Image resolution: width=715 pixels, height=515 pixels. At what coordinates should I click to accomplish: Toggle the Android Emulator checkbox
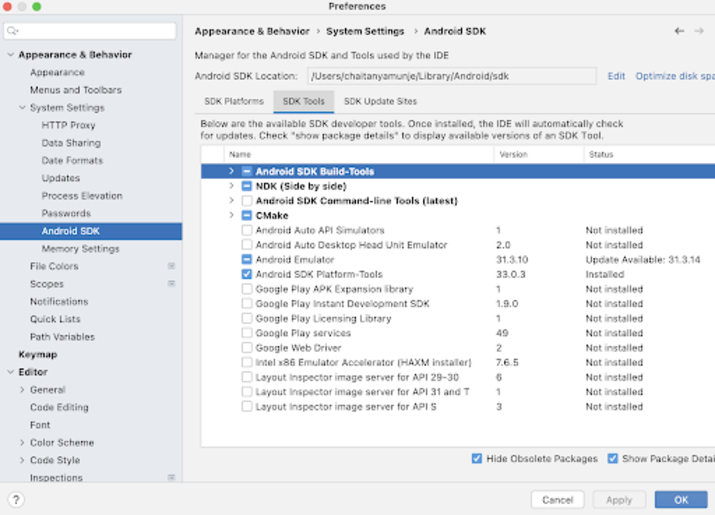coord(247,260)
